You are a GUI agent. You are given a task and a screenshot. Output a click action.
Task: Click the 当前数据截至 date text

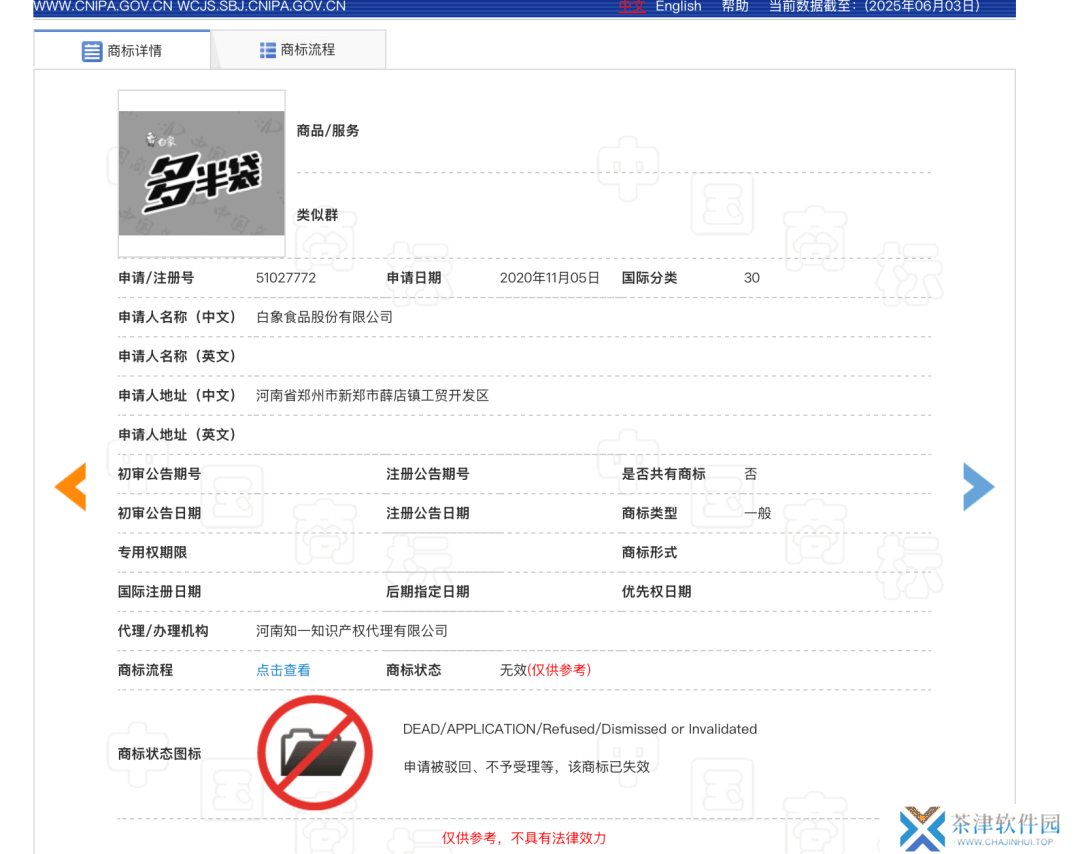[x=875, y=7]
